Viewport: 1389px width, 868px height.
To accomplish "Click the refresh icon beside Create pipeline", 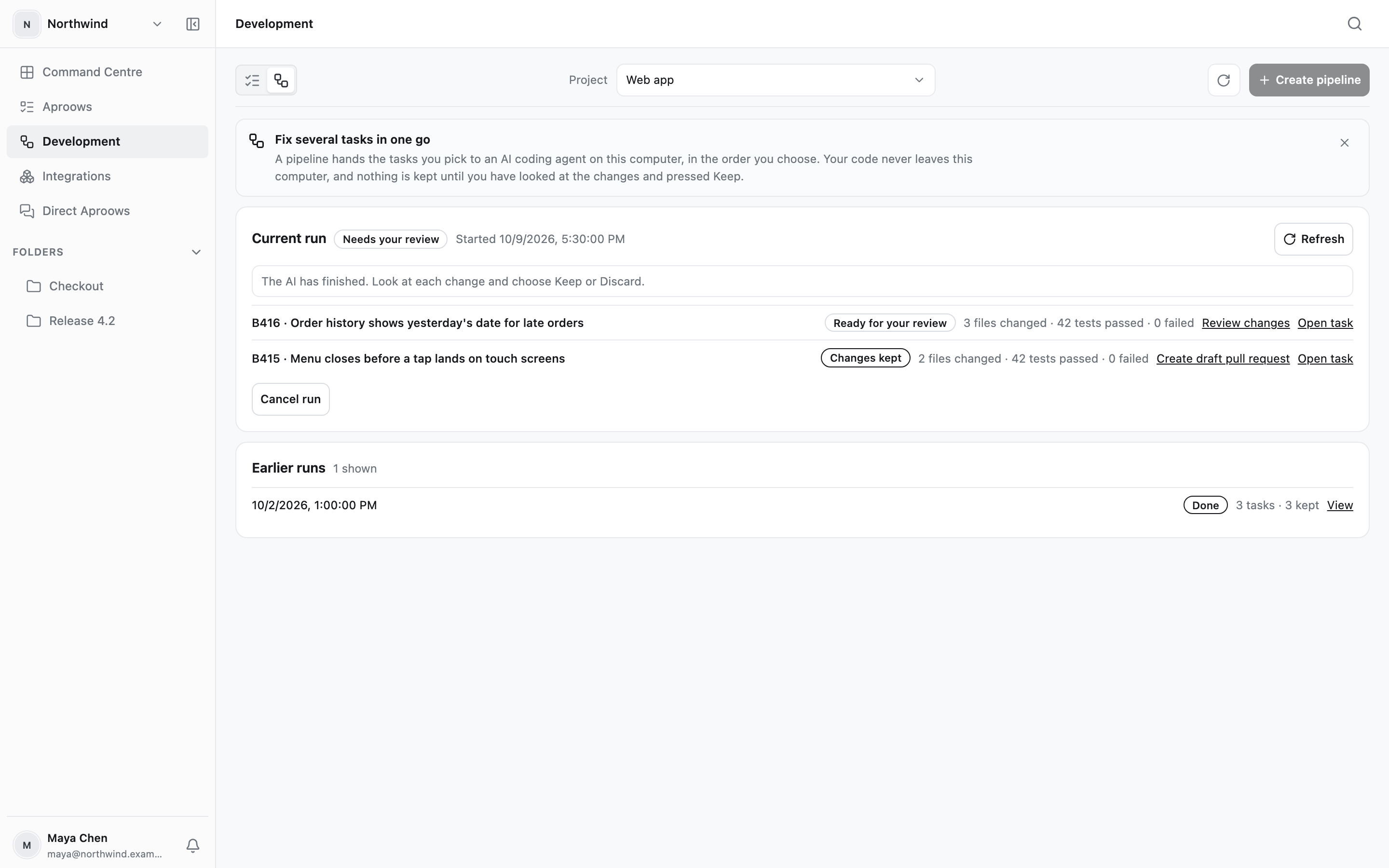I will pyautogui.click(x=1224, y=81).
